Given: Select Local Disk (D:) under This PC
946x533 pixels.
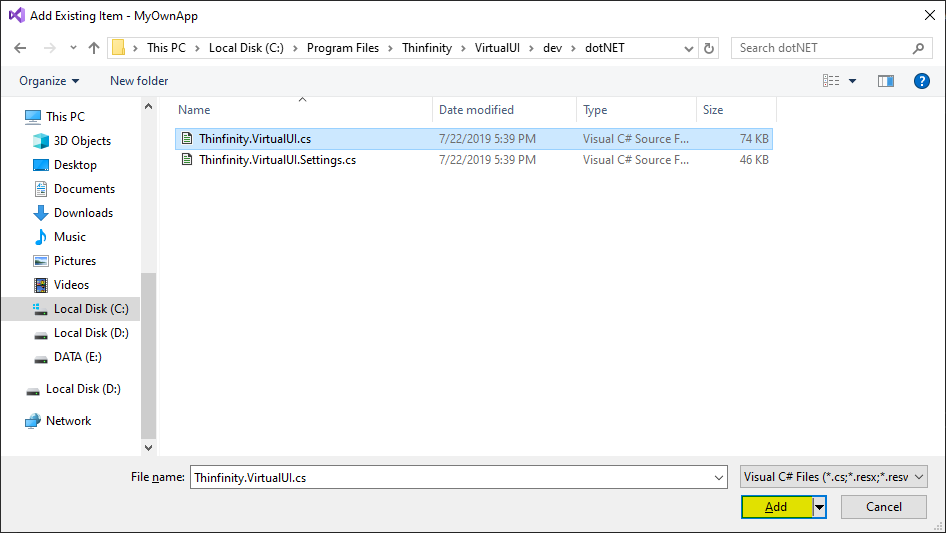Looking at the screenshot, I should 91,333.
